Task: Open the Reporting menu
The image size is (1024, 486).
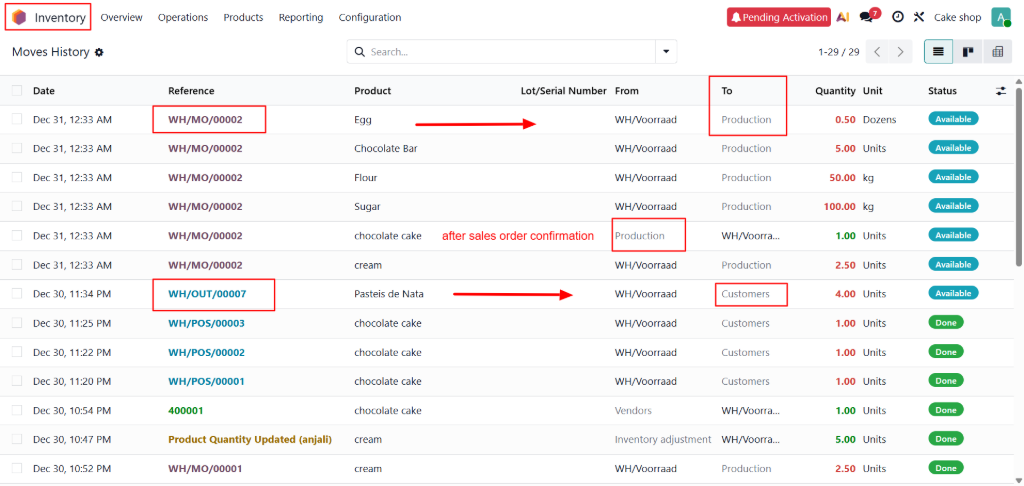Action: tap(301, 17)
